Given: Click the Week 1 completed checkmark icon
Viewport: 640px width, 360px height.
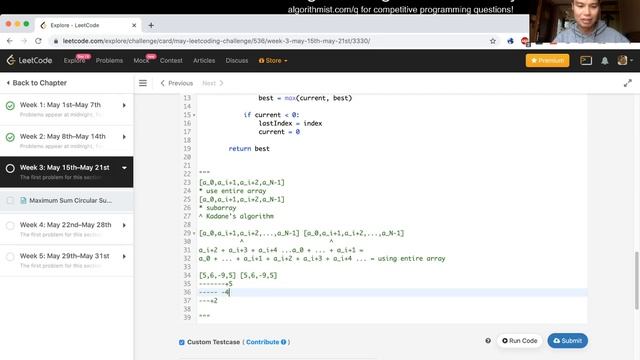Looking at the screenshot, I should coord(10,106).
